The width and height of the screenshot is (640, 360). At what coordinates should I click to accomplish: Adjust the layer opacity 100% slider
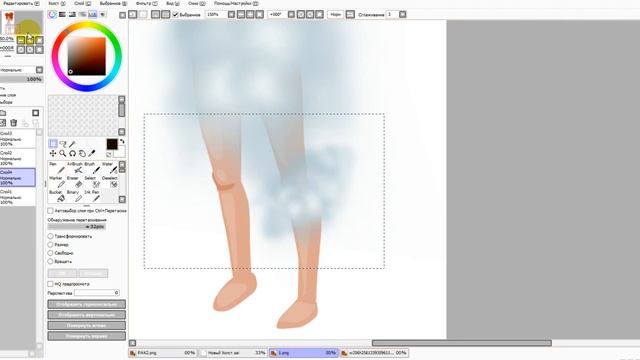click(21, 79)
